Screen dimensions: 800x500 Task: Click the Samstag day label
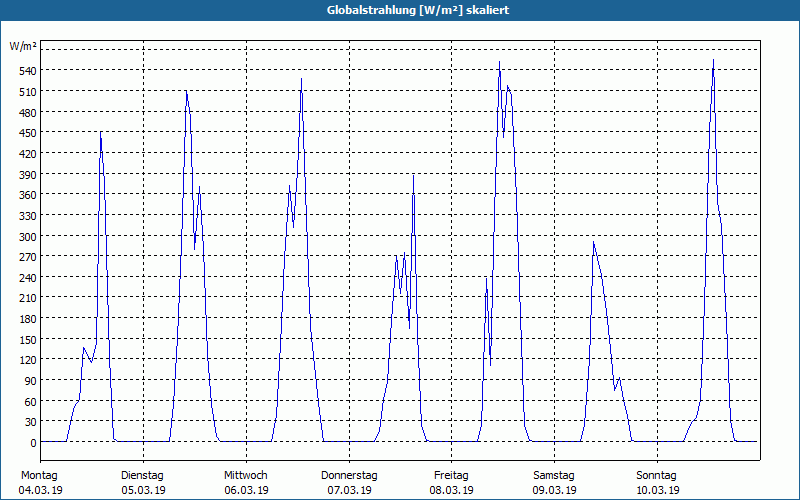click(x=554, y=476)
